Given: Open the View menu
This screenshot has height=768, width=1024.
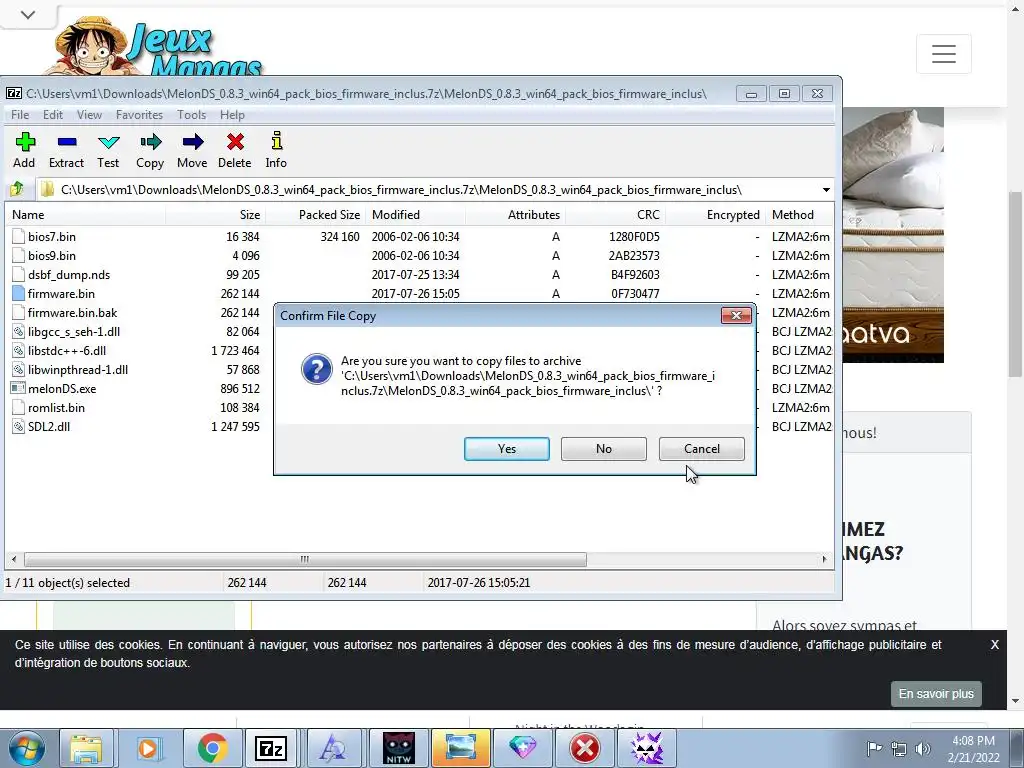Looking at the screenshot, I should [89, 115].
